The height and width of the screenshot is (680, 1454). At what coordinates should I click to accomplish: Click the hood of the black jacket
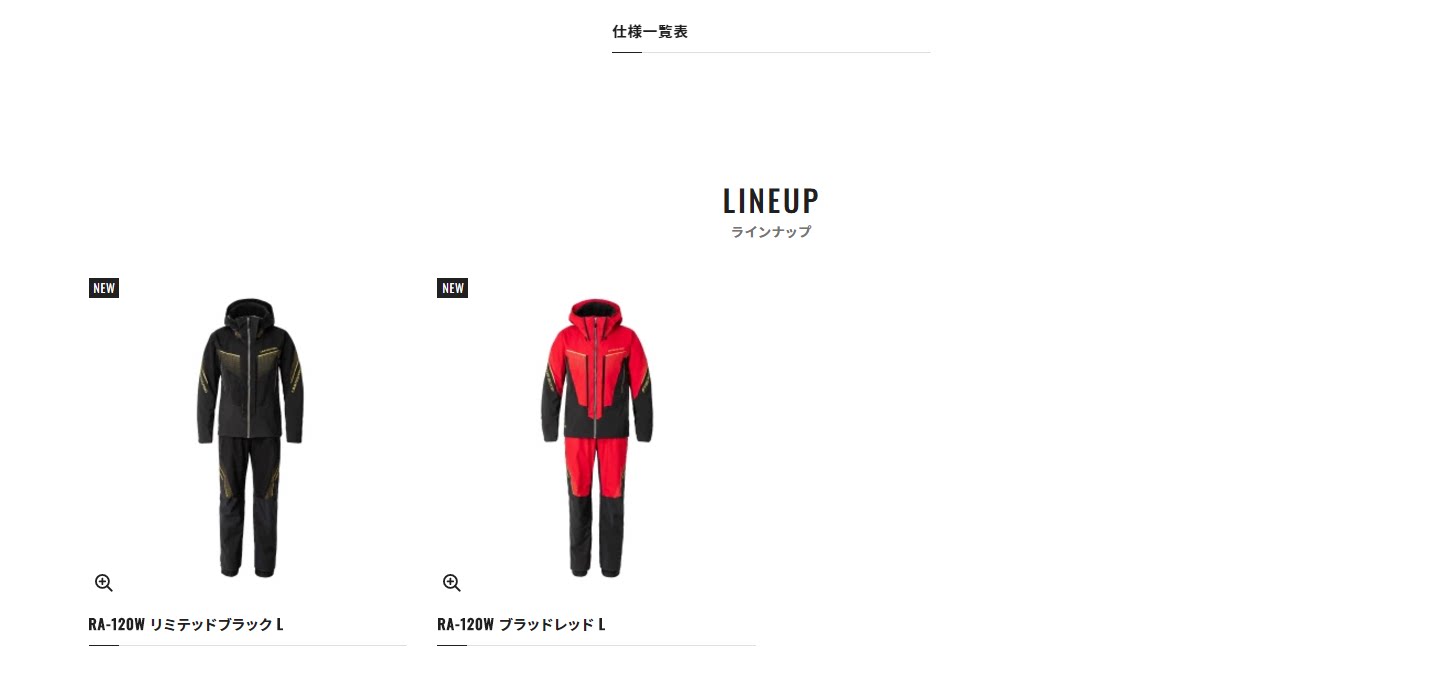pos(249,312)
